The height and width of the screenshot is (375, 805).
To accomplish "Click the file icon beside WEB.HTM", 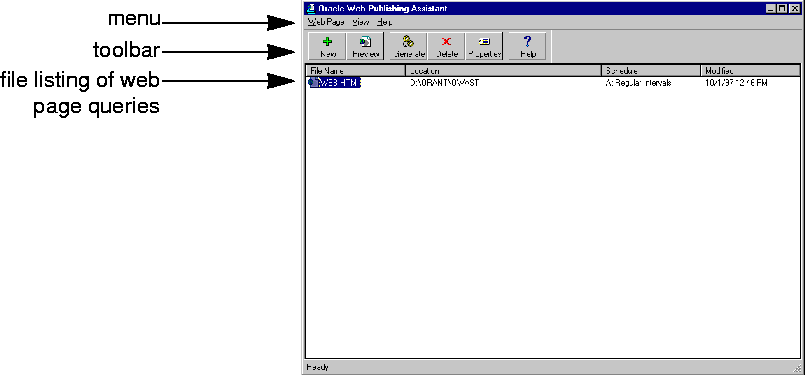I will tap(313, 83).
